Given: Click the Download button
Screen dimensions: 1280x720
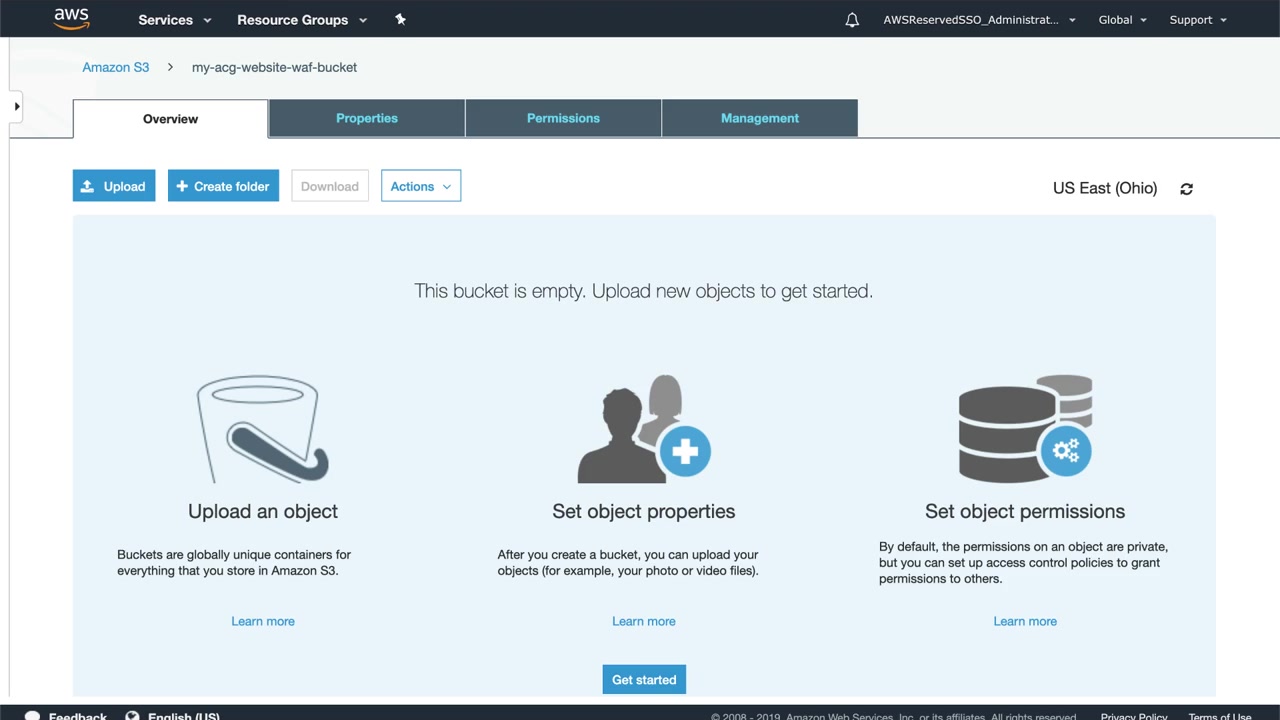Looking at the screenshot, I should click(330, 186).
